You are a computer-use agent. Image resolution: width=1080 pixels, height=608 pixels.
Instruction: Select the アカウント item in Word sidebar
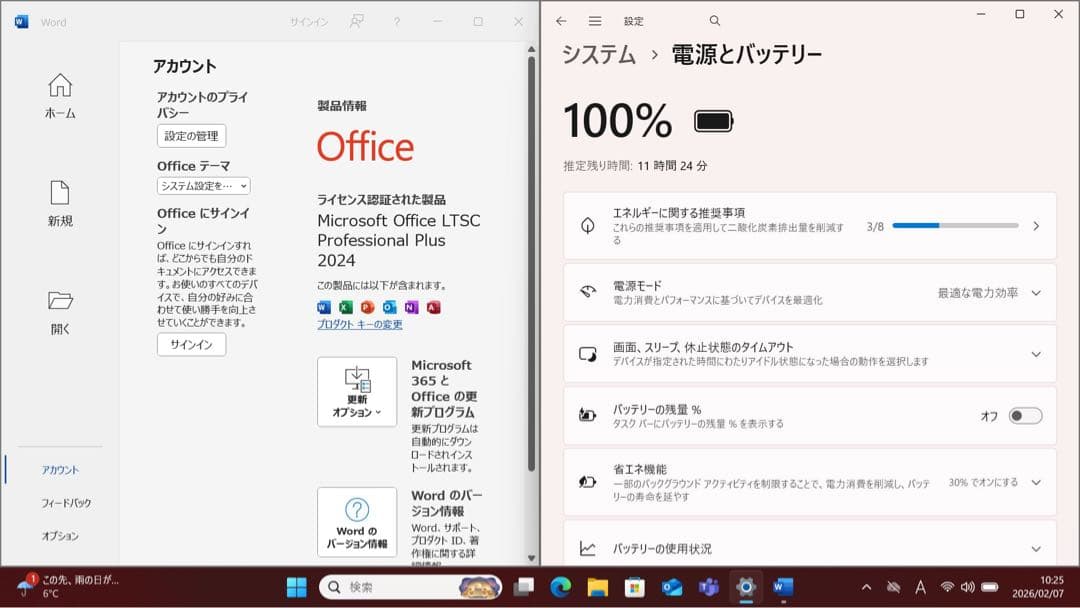point(60,470)
